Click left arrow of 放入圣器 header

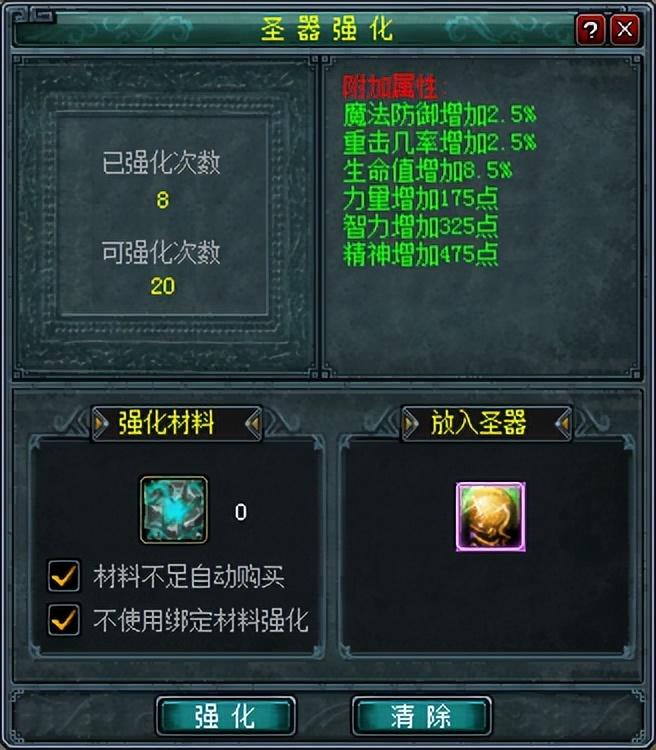click(410, 423)
